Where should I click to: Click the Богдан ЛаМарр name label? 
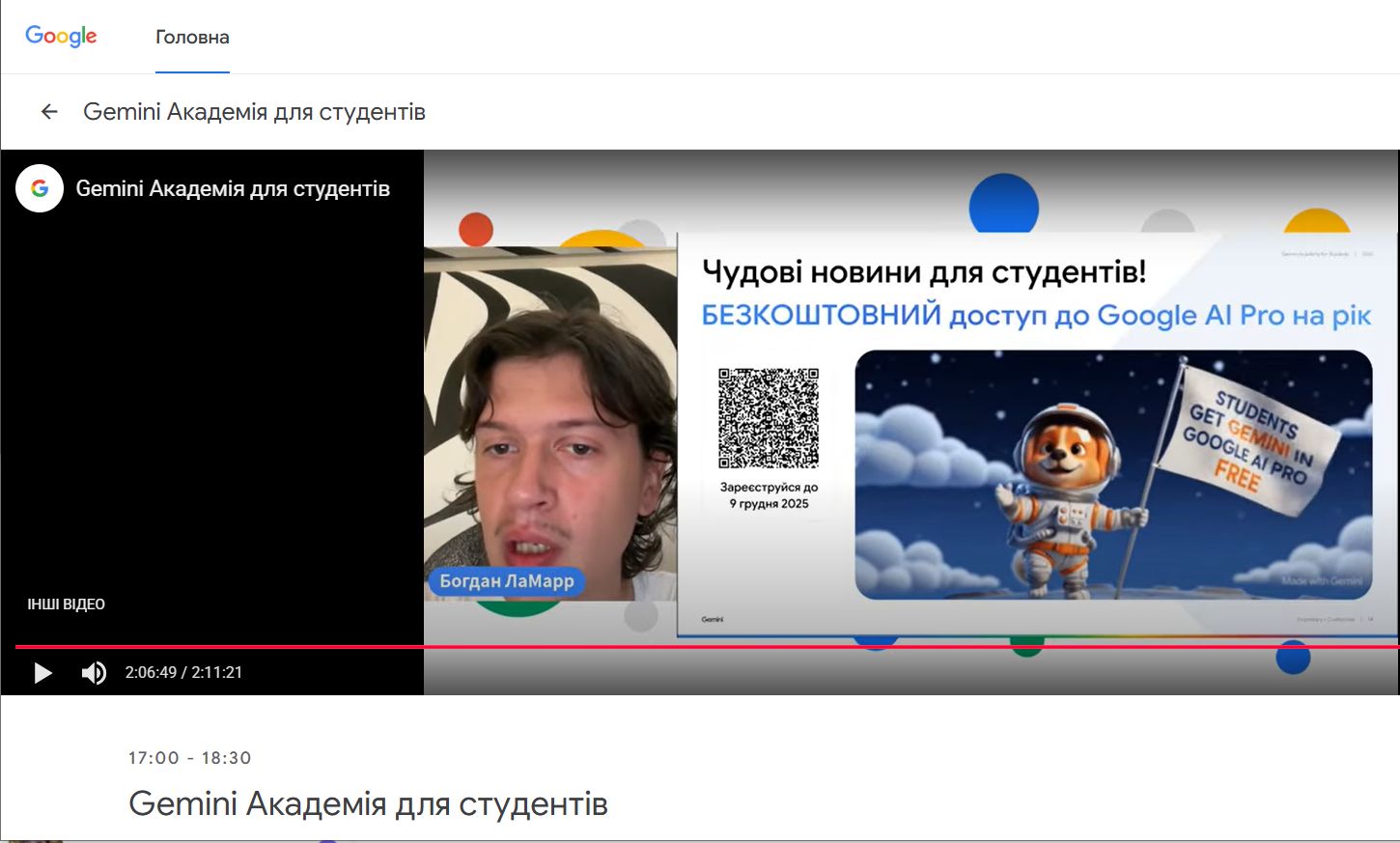point(506,581)
